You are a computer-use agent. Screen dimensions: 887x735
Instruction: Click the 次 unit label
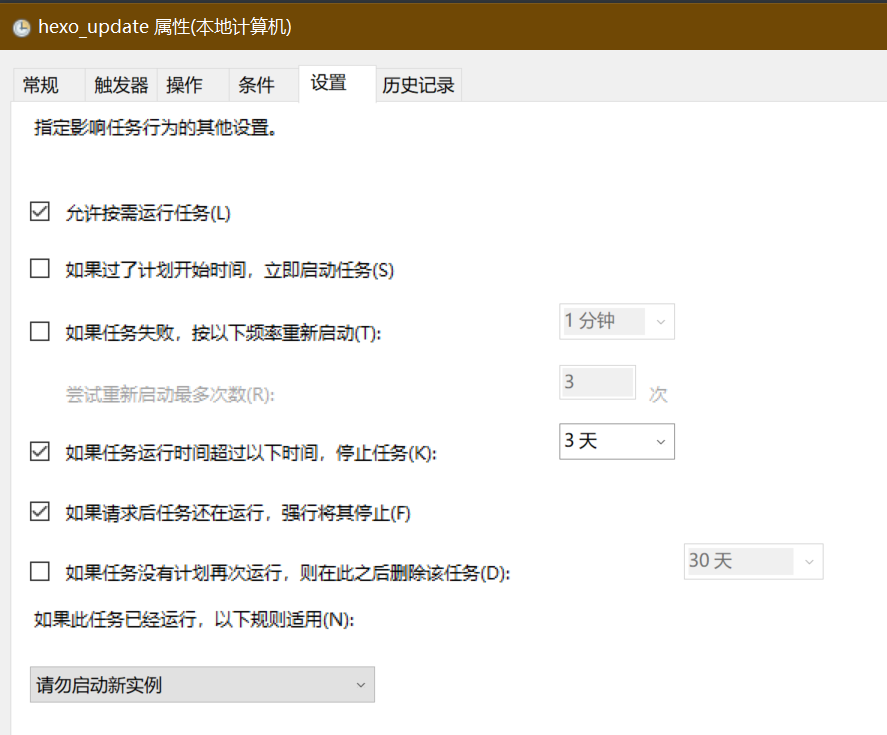click(x=658, y=394)
